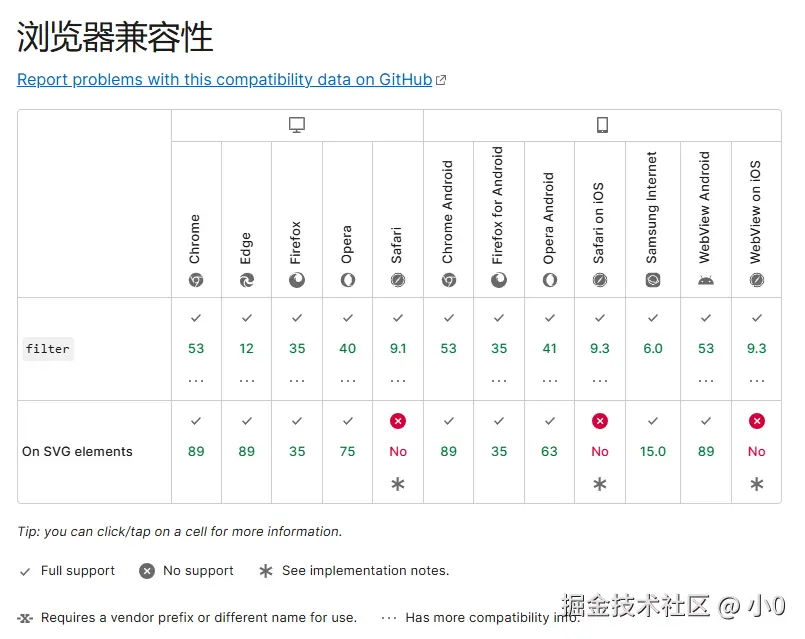
Task: Click the Chrome browser icon
Action: click(x=196, y=281)
